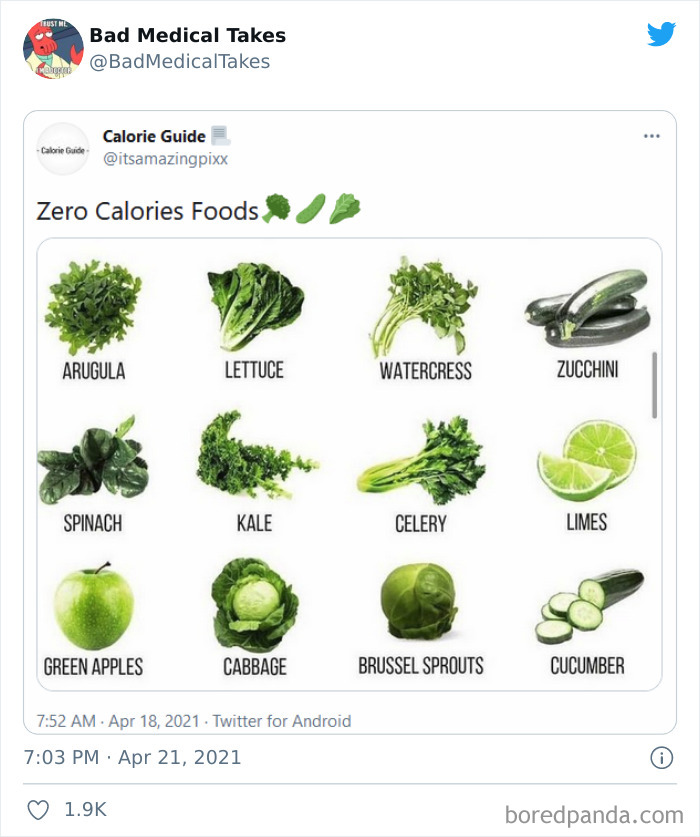Open the more options menu on Calorie Guide tweet

[652, 136]
